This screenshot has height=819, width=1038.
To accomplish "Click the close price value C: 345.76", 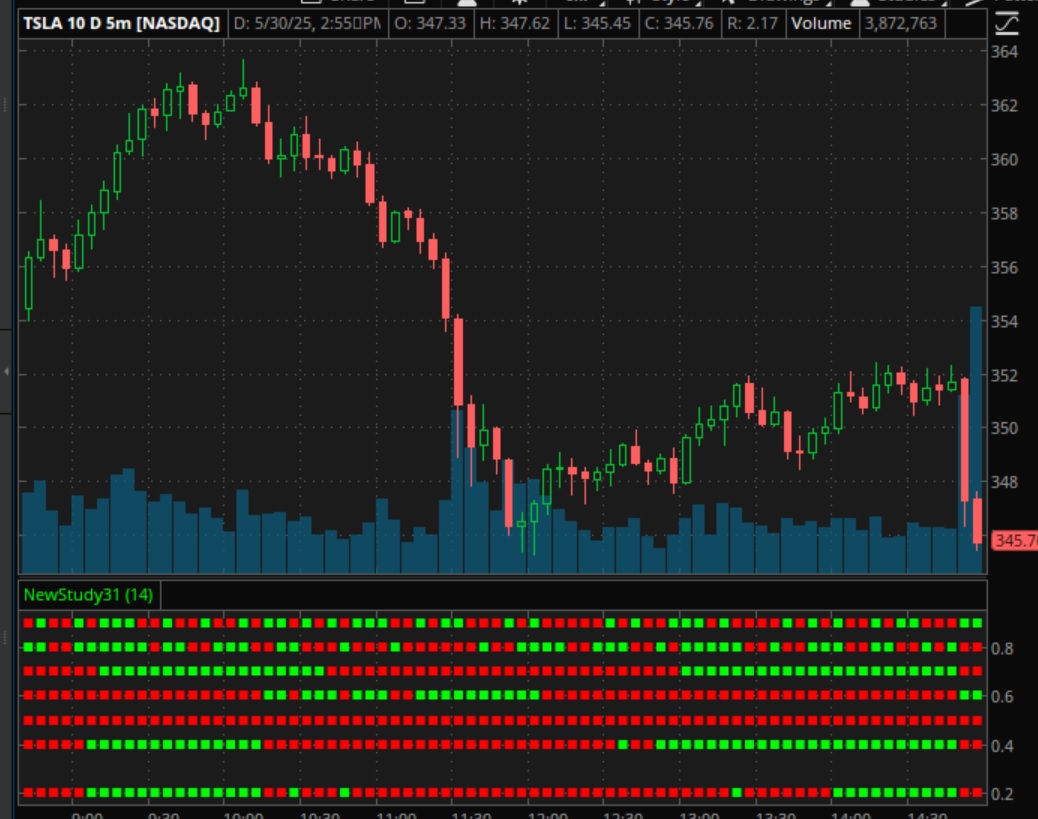I will (x=679, y=24).
